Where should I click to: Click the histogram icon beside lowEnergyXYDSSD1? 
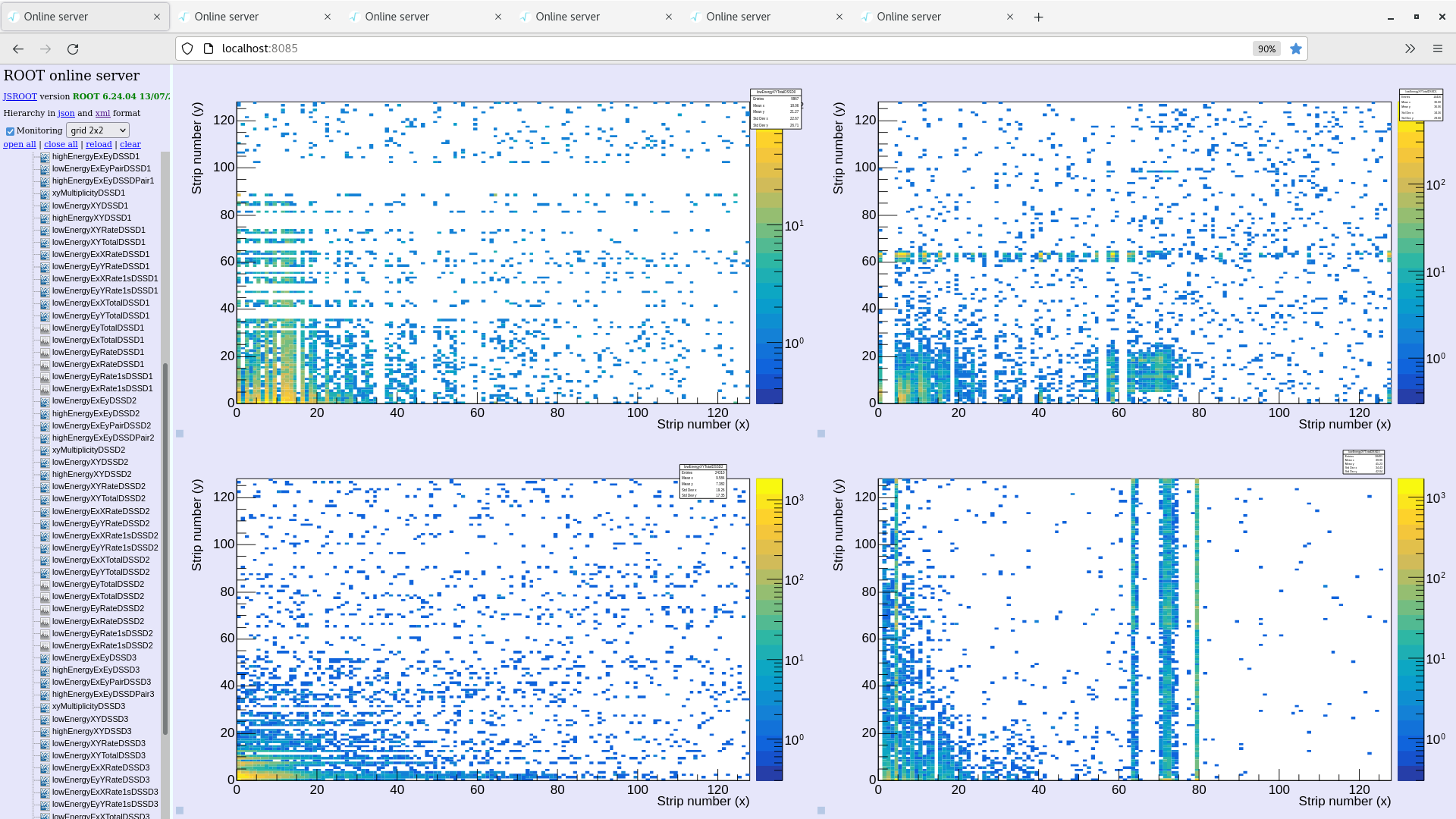point(45,206)
